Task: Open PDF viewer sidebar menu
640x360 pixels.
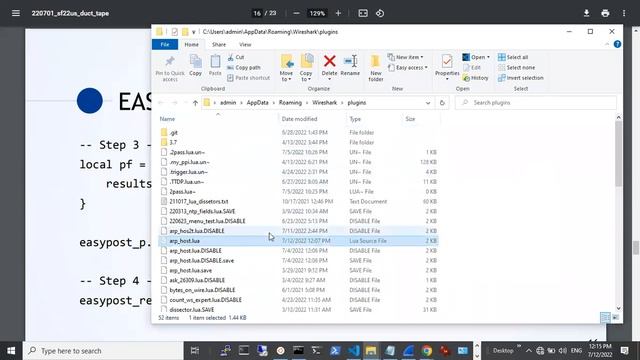Action: pyautogui.click(x=16, y=13)
